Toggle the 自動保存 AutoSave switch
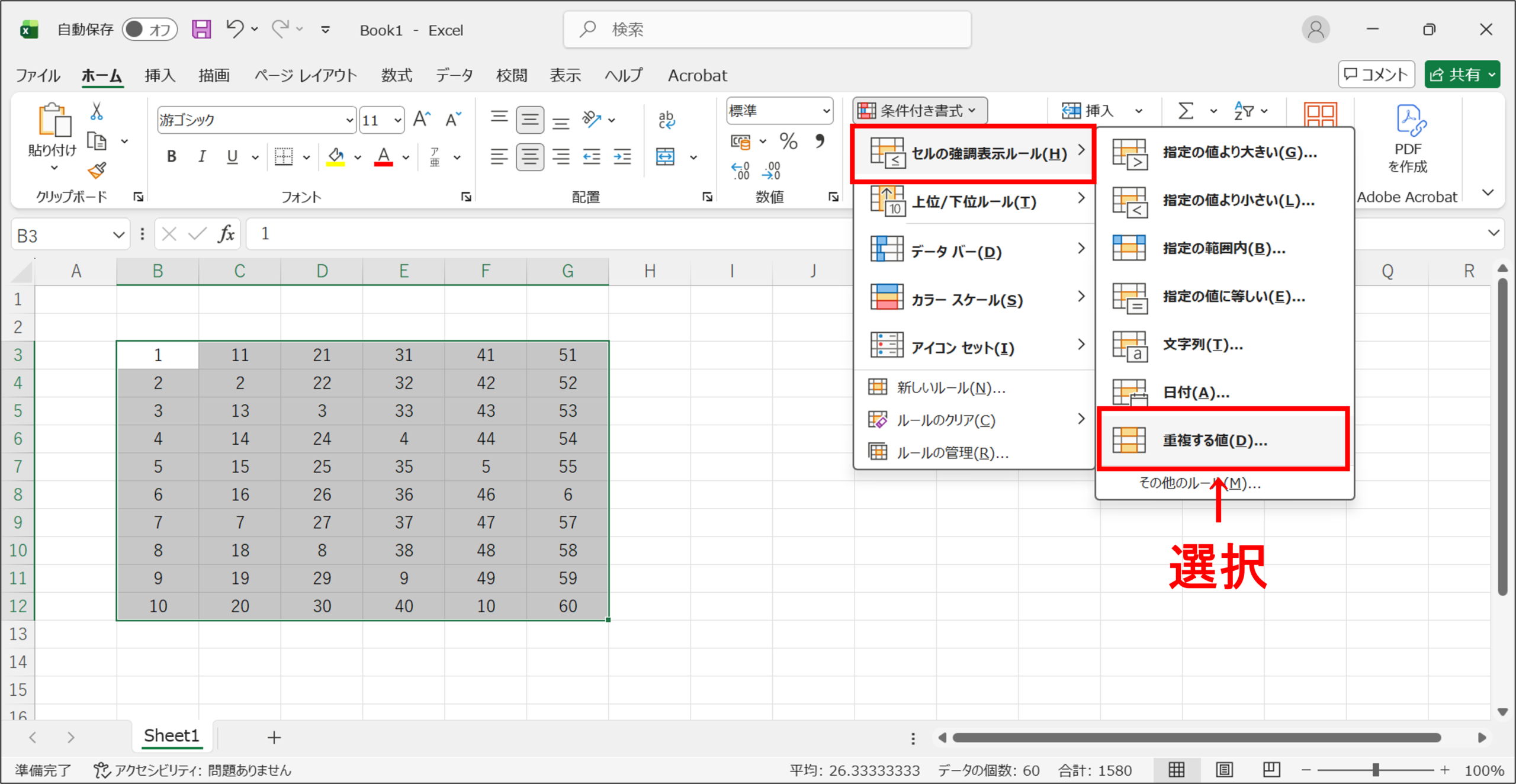The height and width of the screenshot is (784, 1516). click(x=149, y=29)
